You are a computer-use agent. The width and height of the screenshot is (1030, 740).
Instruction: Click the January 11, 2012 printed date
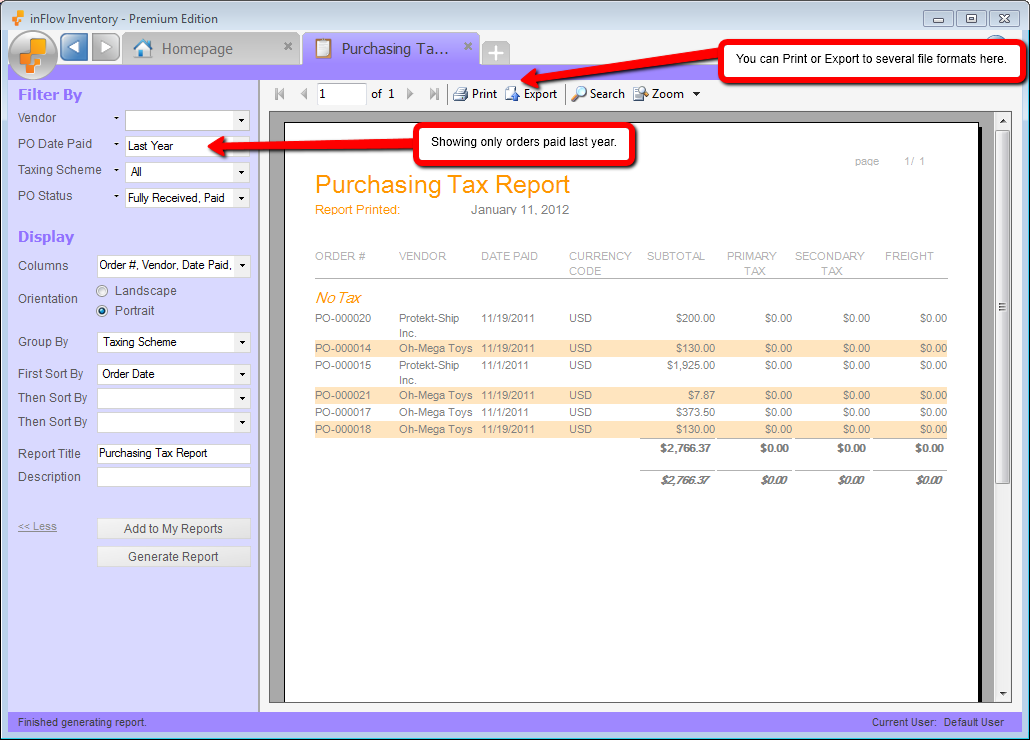(520, 210)
